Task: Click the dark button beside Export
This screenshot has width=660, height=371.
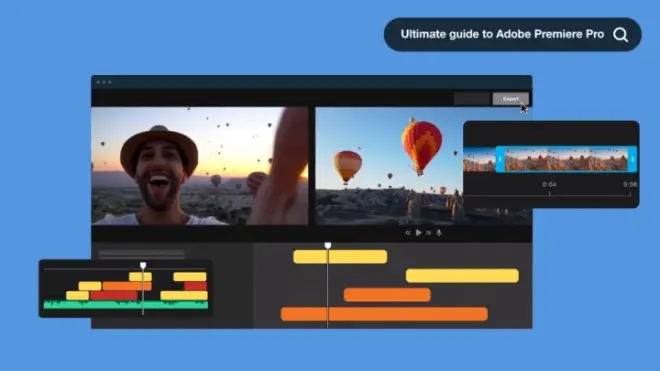Action: click(472, 99)
